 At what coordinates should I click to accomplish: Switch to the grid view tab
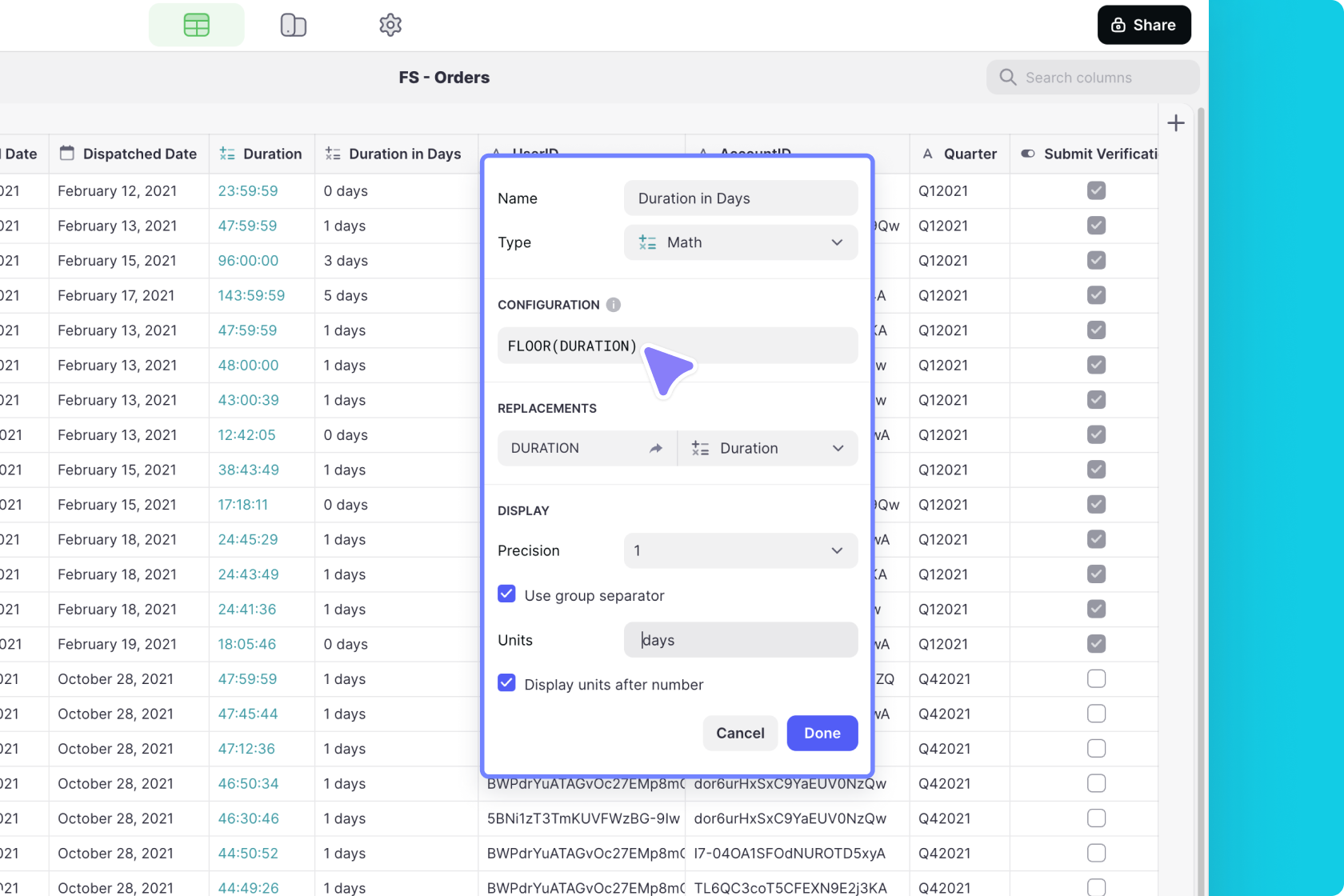tap(195, 25)
